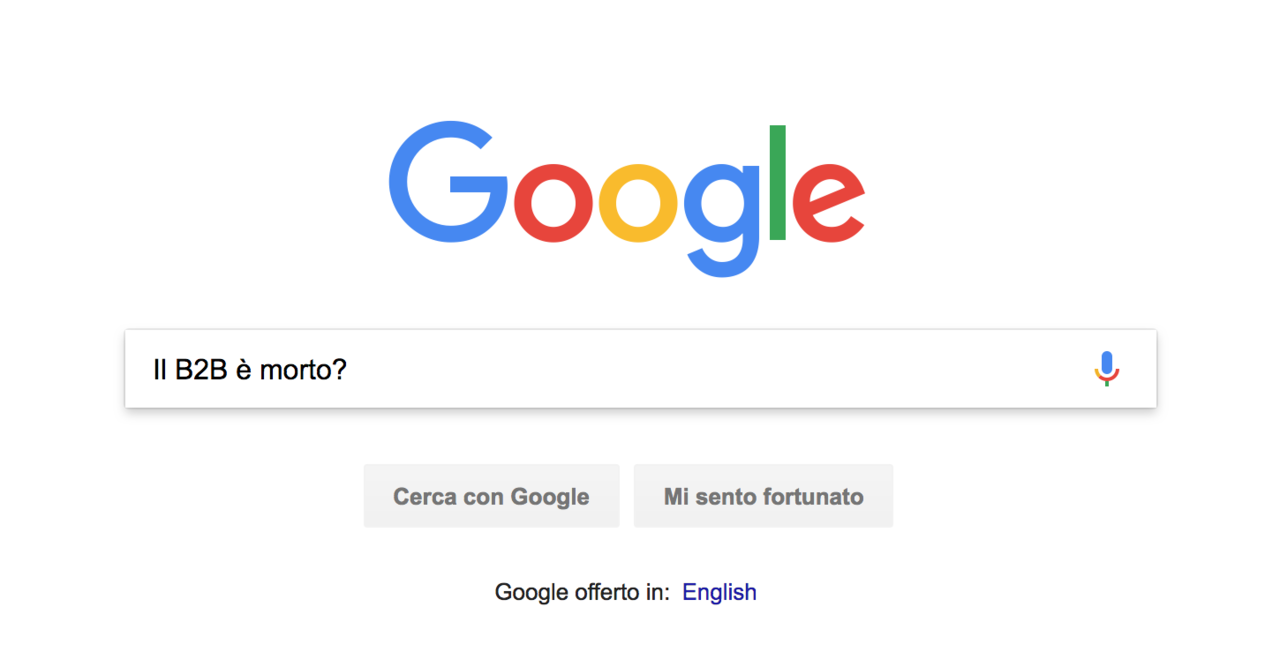Select the "è" character in the query
The image size is (1280, 667).
pyautogui.click(x=244, y=370)
